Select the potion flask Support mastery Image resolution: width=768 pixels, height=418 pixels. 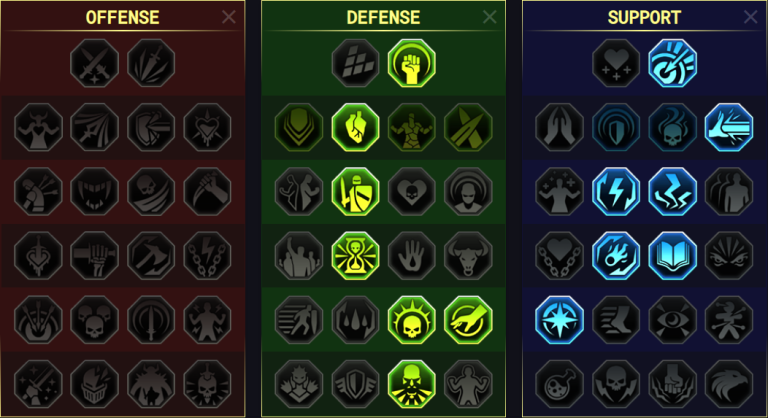(559, 384)
